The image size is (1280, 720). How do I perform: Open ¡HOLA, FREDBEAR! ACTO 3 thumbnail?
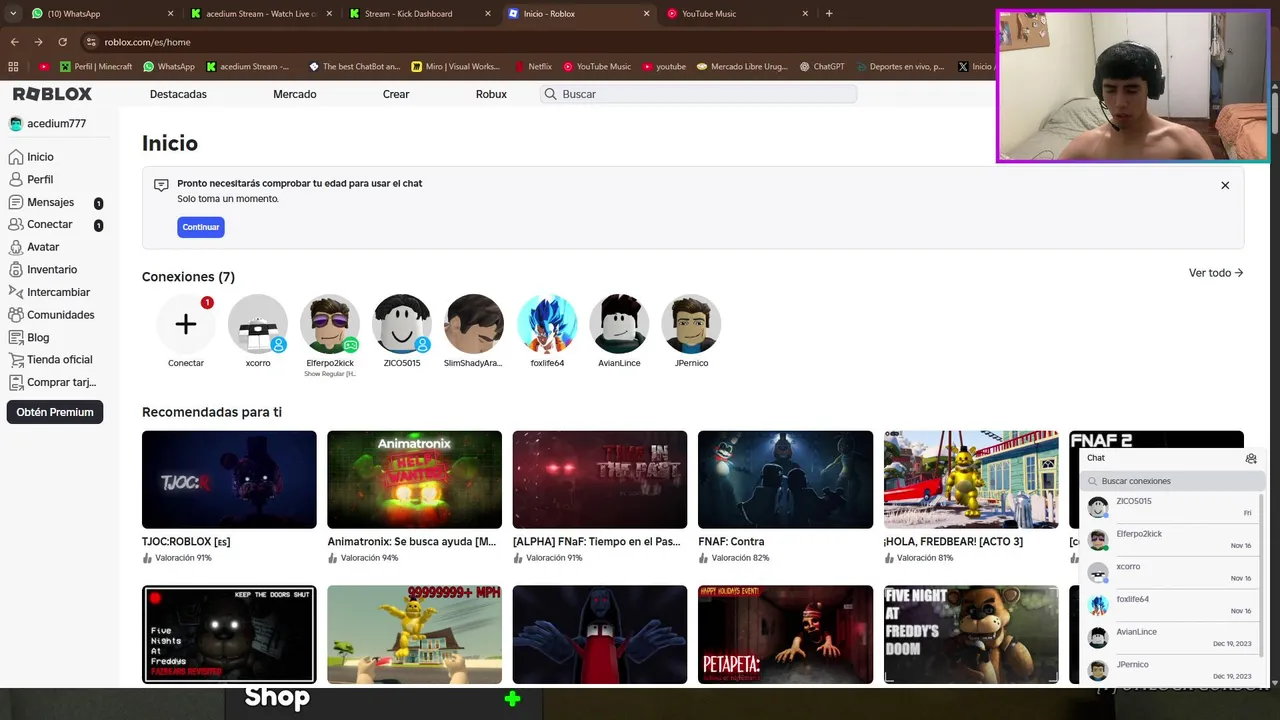pyautogui.click(x=971, y=480)
